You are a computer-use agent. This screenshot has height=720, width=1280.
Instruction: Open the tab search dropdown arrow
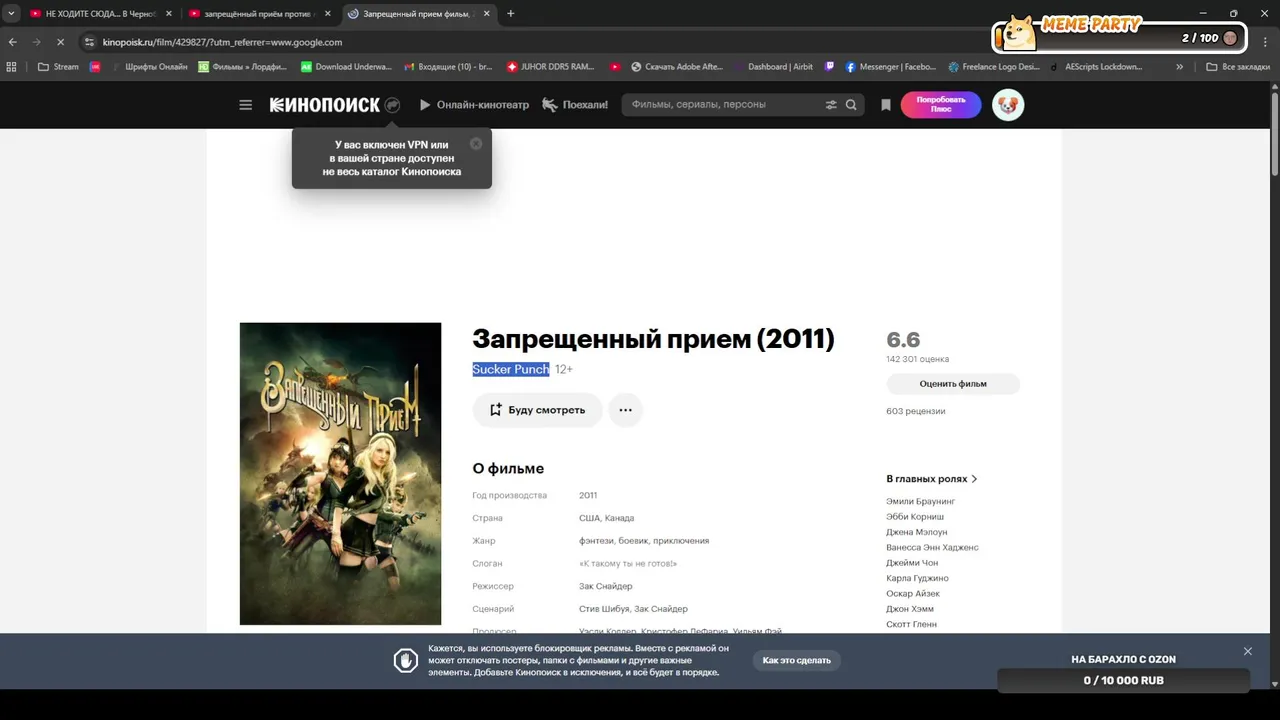(x=11, y=14)
